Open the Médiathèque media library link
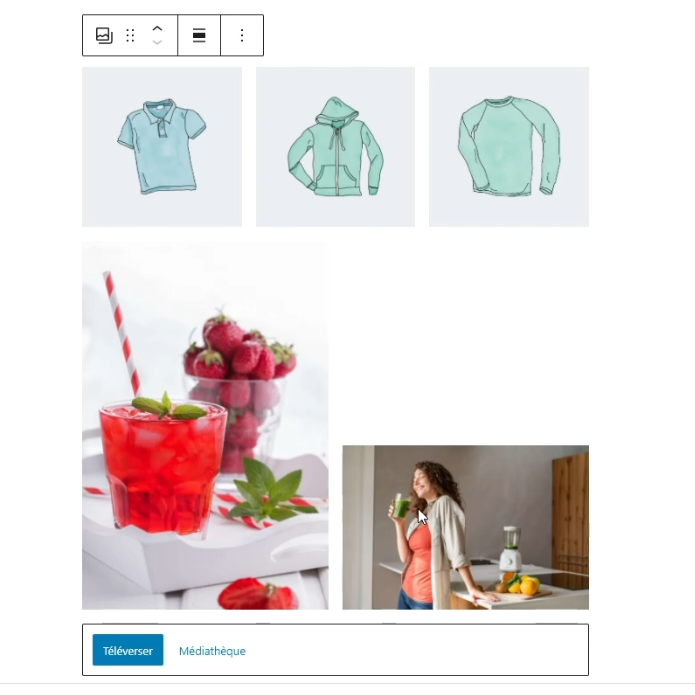Viewport: 695px width, 695px height. 212,651
